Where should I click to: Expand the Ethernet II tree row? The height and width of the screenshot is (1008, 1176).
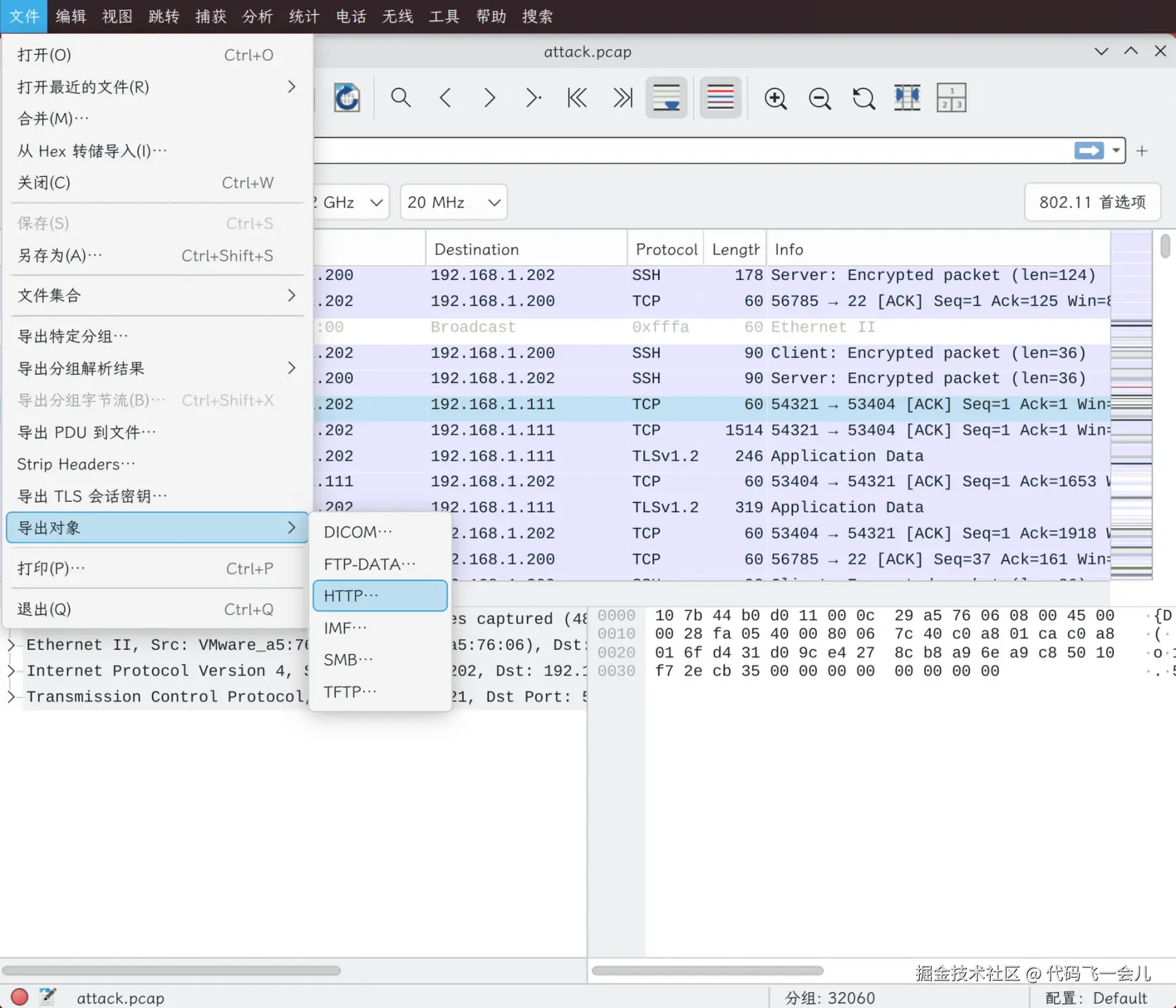11,644
